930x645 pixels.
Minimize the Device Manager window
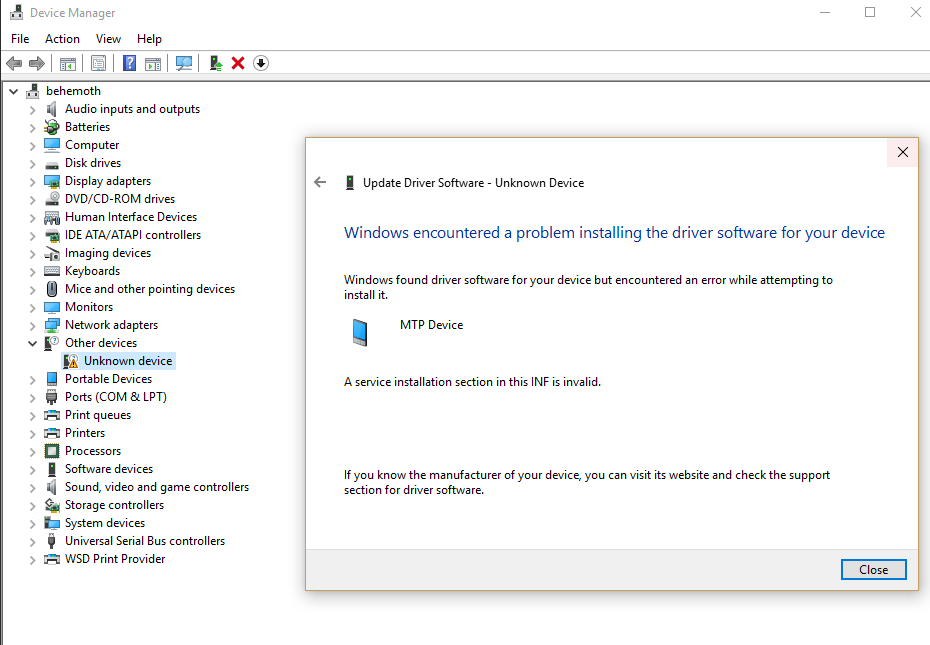tap(825, 12)
